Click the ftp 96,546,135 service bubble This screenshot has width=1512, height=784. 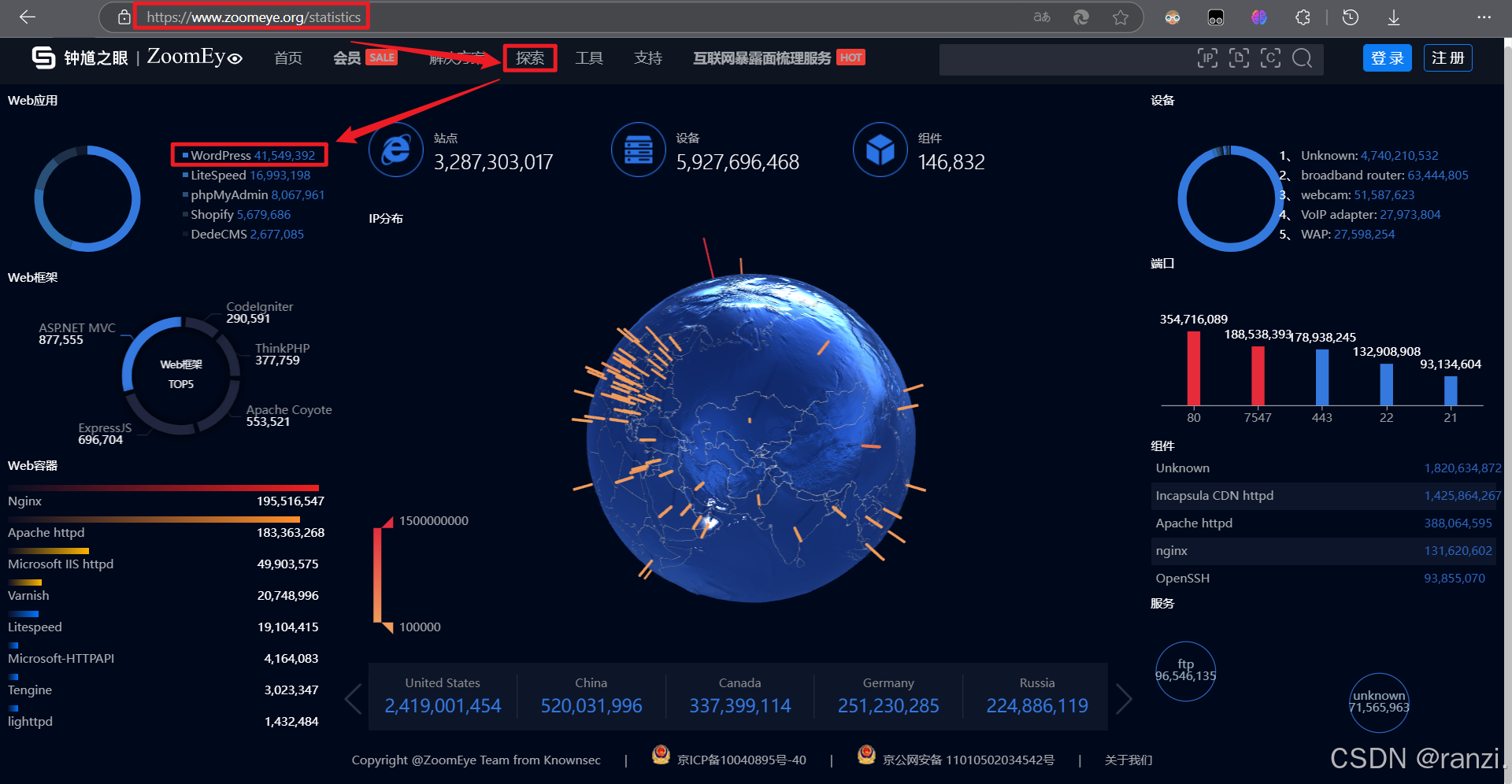[1185, 671]
